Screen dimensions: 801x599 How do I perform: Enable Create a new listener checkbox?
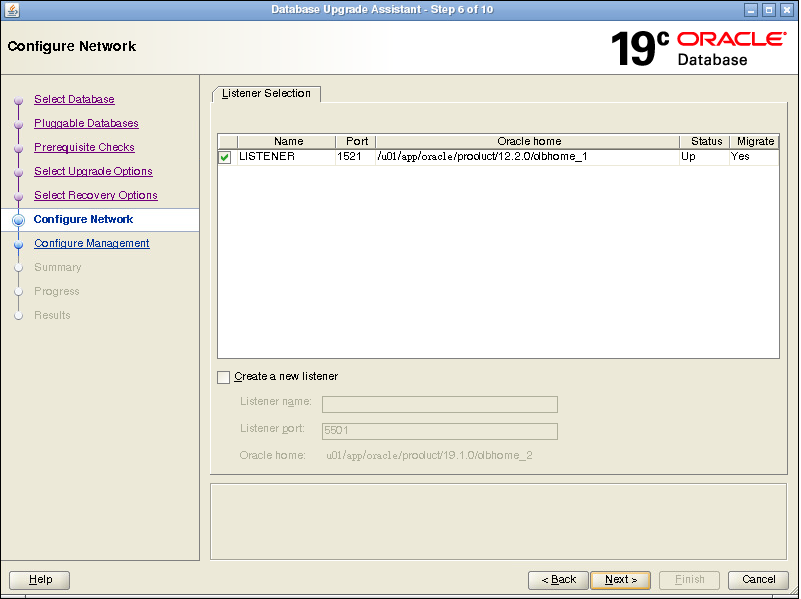pos(223,377)
